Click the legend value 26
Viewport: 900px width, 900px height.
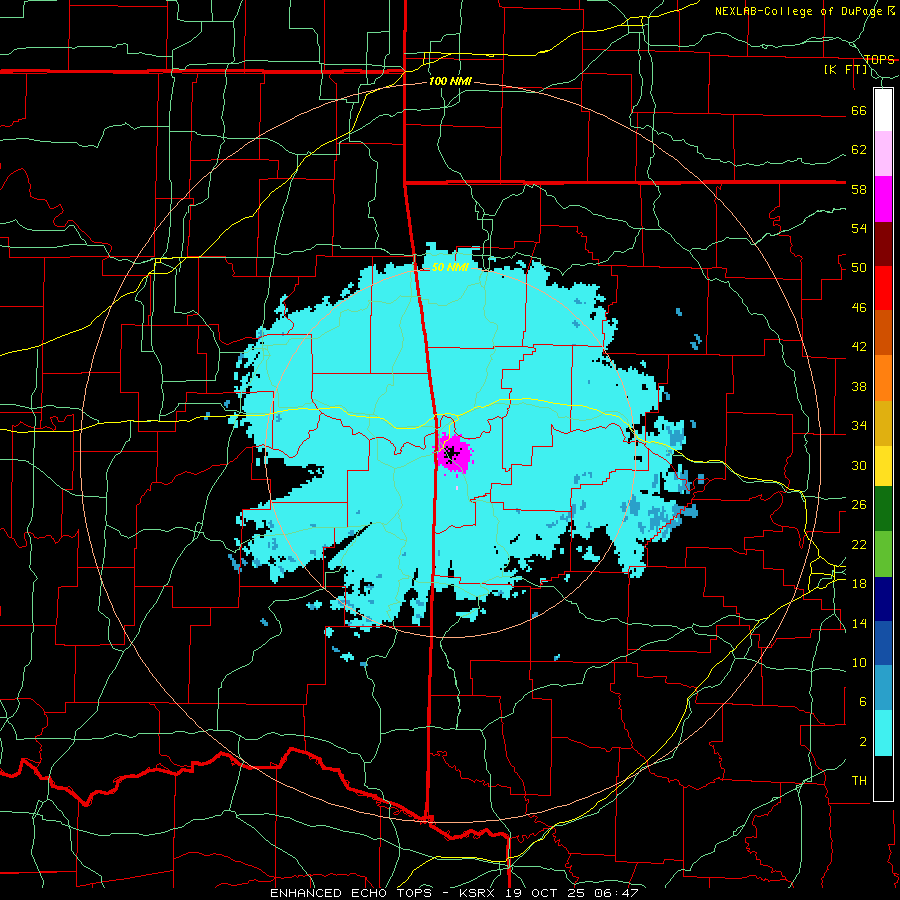[859, 505]
